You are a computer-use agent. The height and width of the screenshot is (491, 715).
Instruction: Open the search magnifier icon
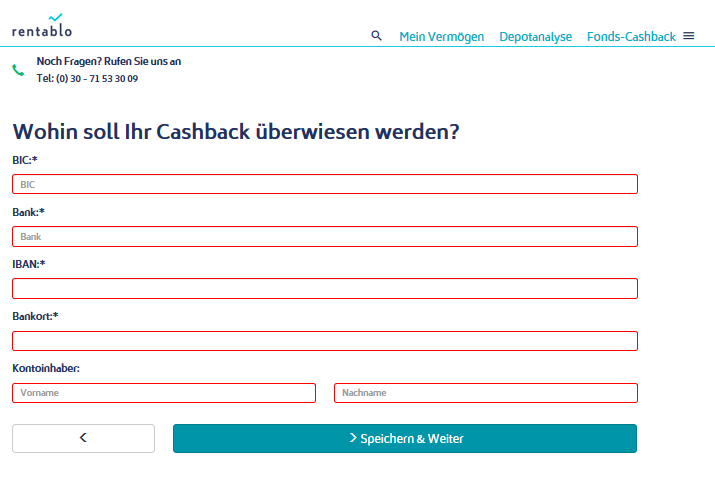click(x=376, y=36)
